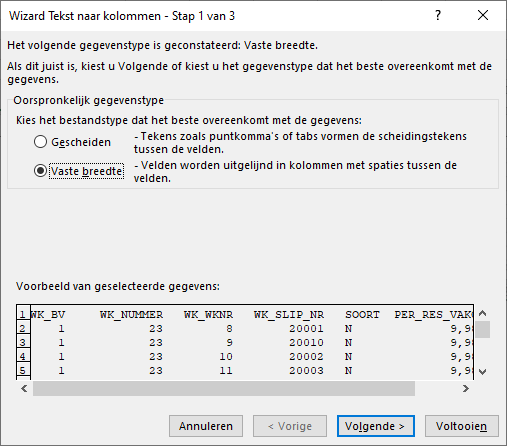Open the help question mark icon
The height and width of the screenshot is (446, 507).
438,15
